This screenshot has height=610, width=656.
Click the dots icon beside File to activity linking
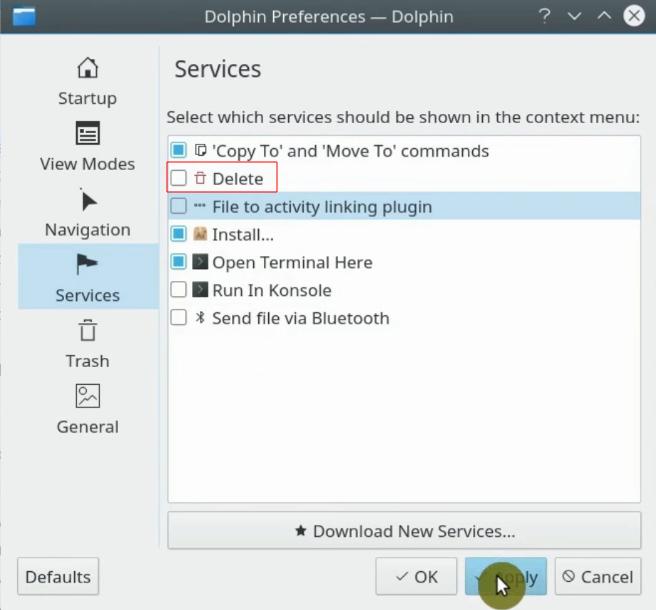tap(200, 206)
